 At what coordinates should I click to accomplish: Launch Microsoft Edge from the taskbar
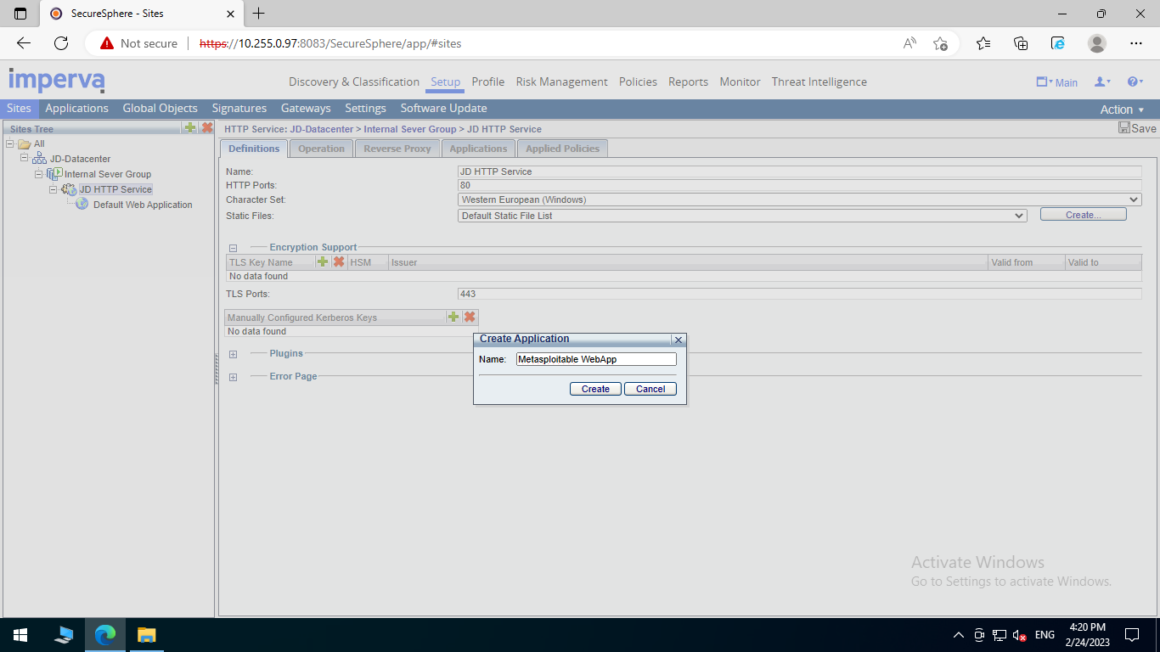coord(105,634)
